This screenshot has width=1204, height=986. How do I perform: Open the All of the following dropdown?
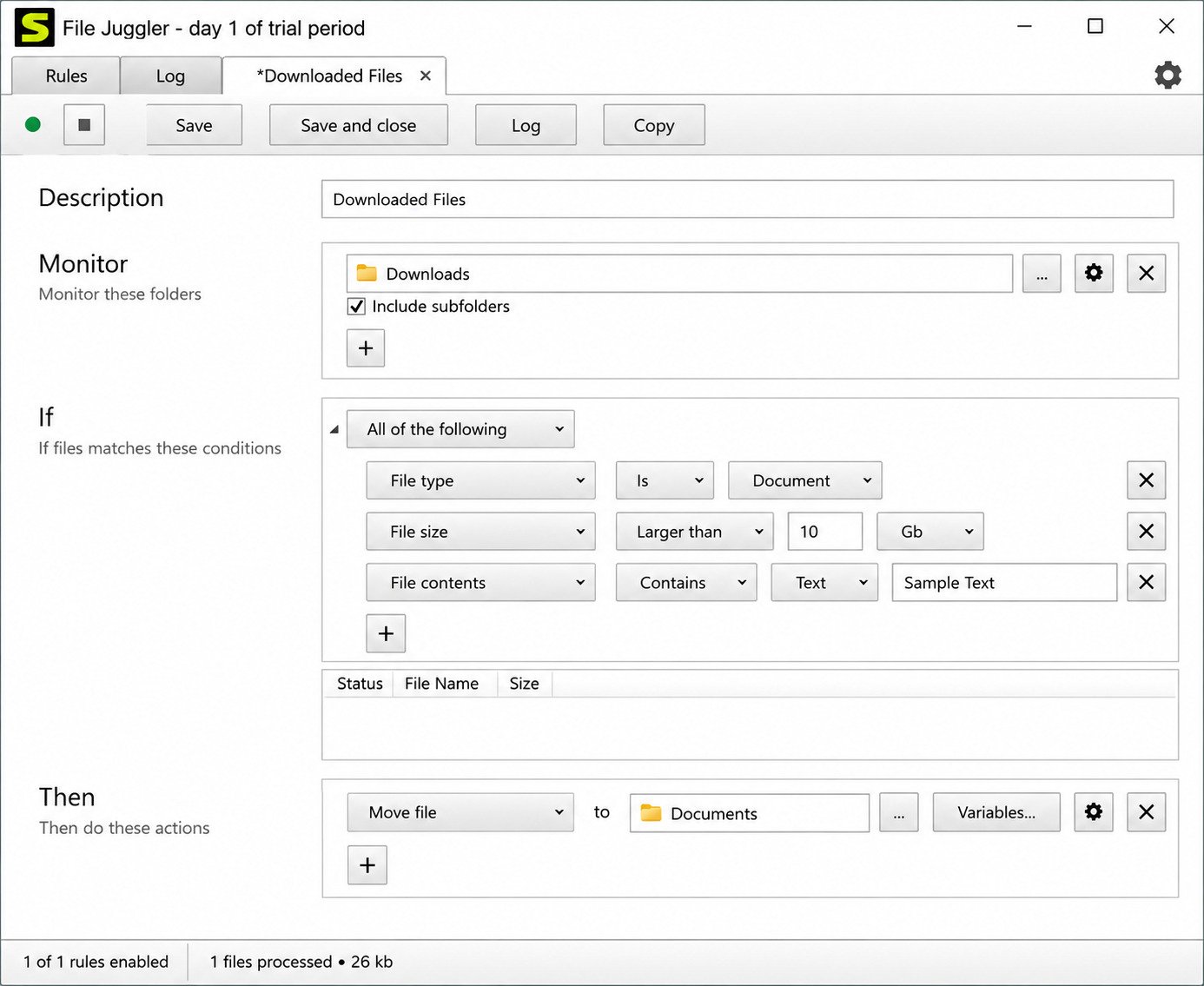click(460, 429)
